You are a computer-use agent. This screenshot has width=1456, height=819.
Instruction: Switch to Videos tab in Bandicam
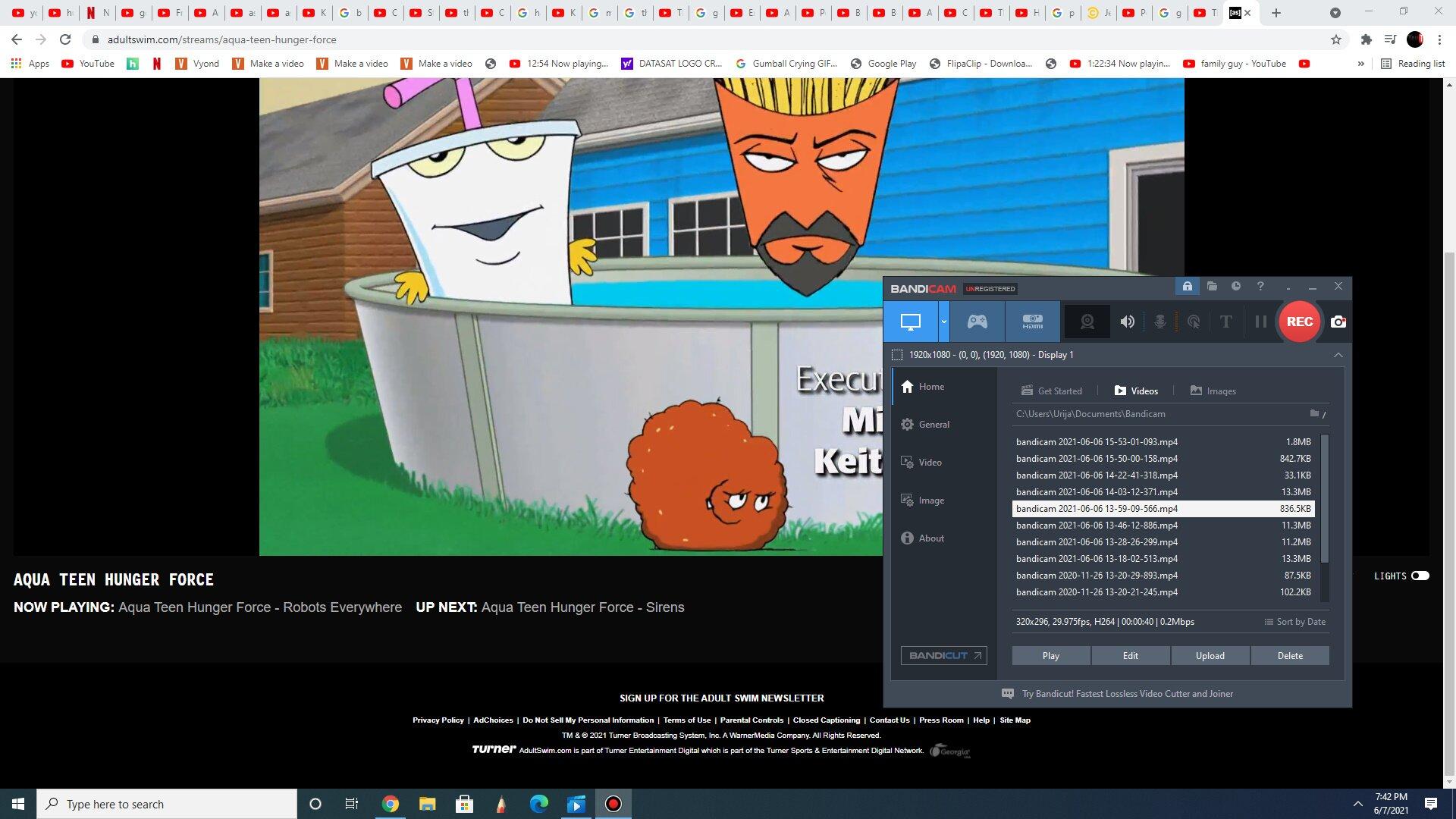(1136, 391)
